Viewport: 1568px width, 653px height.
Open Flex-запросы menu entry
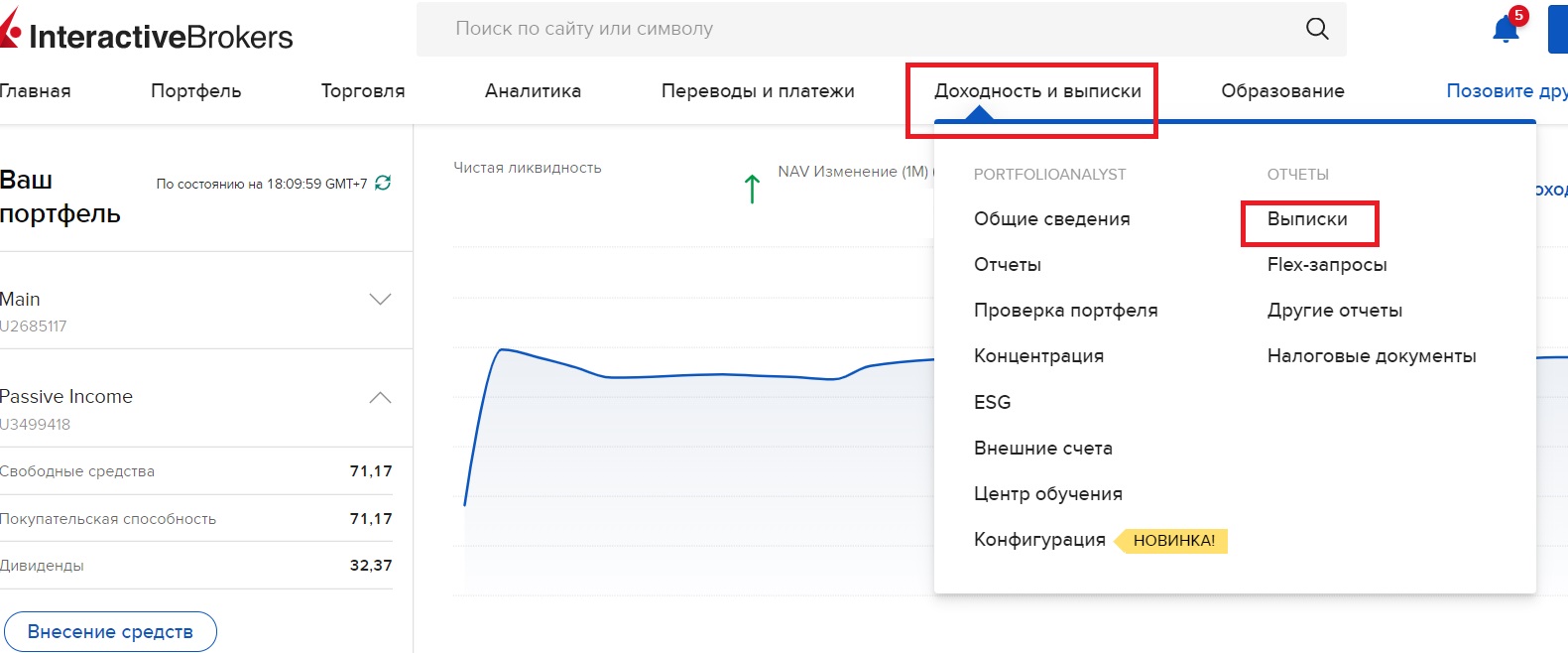pyautogui.click(x=1326, y=265)
